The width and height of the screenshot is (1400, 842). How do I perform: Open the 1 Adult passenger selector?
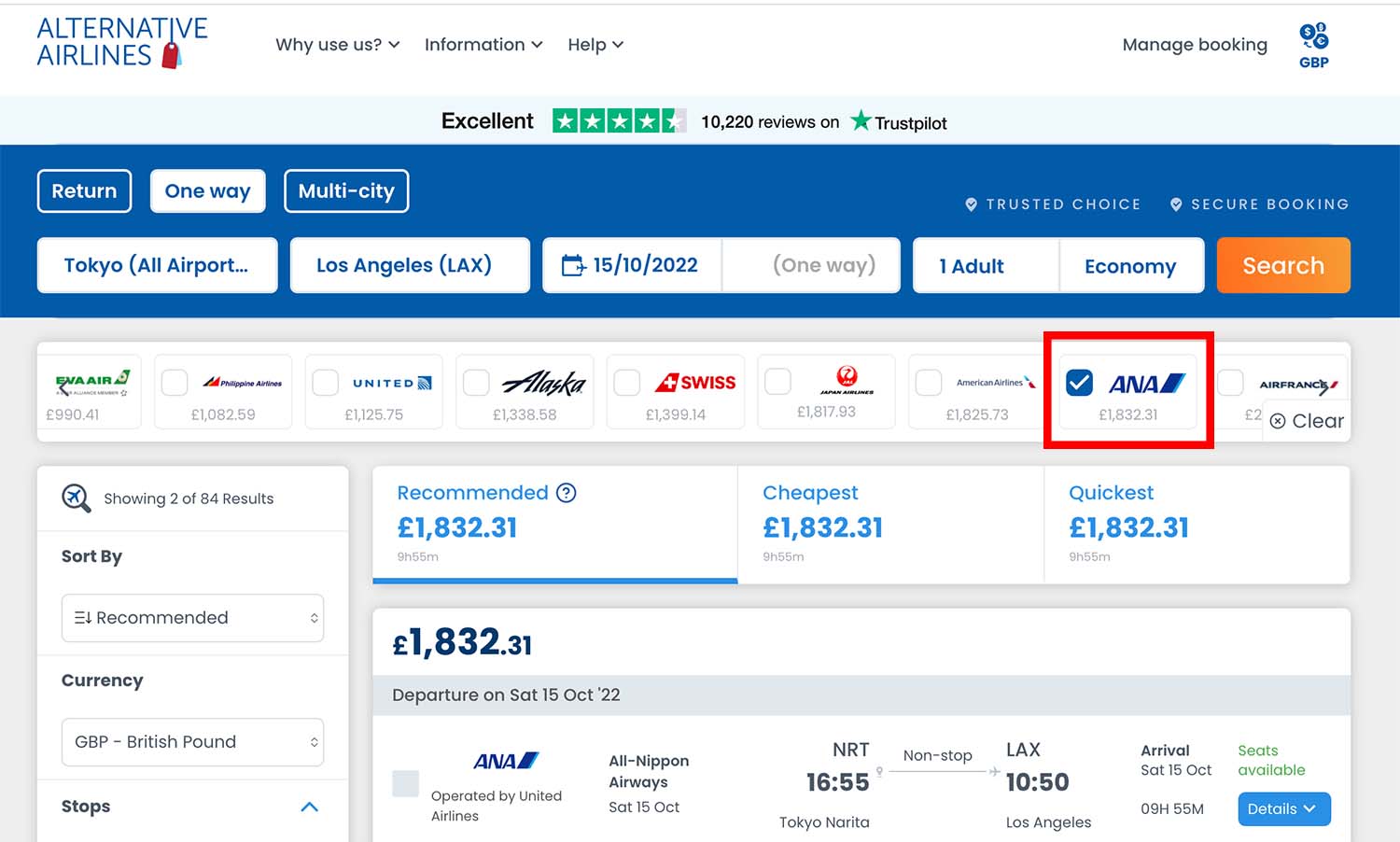986,266
